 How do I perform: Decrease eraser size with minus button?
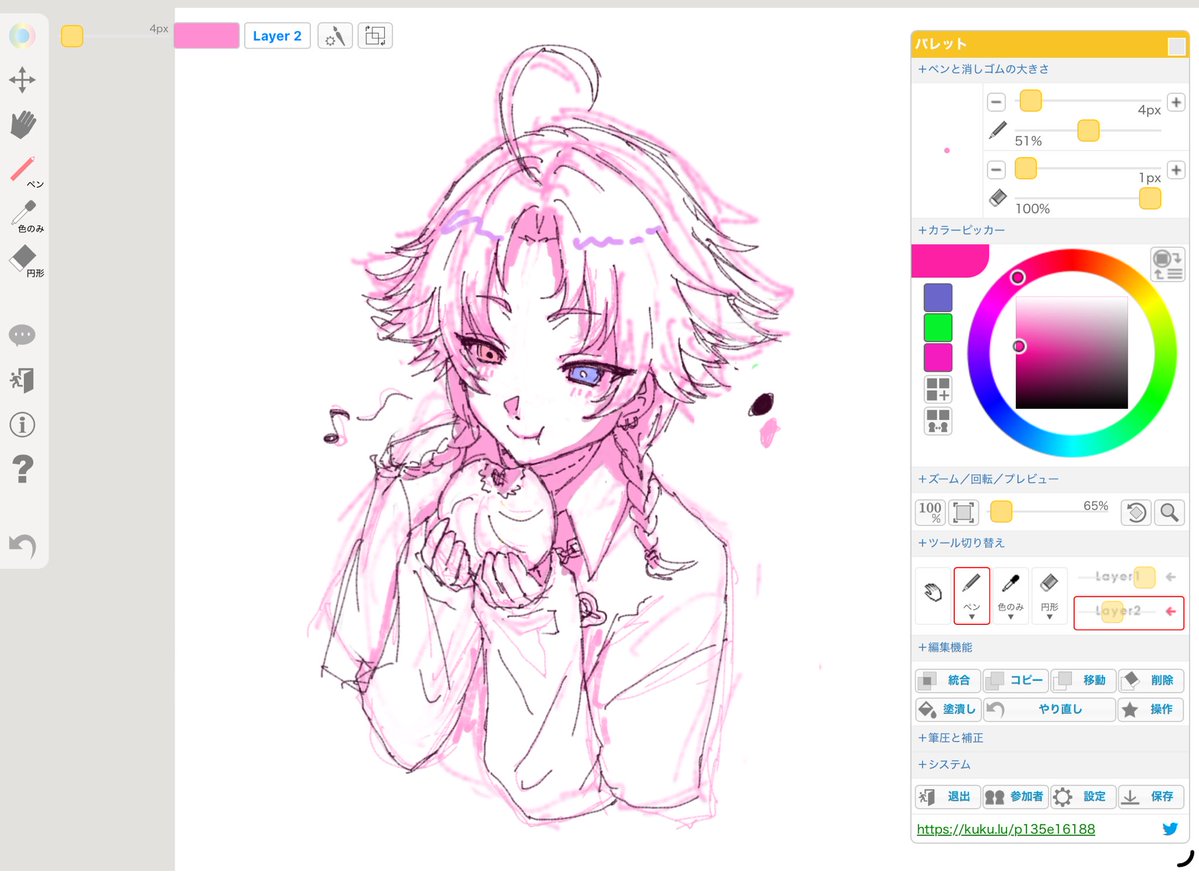click(996, 169)
